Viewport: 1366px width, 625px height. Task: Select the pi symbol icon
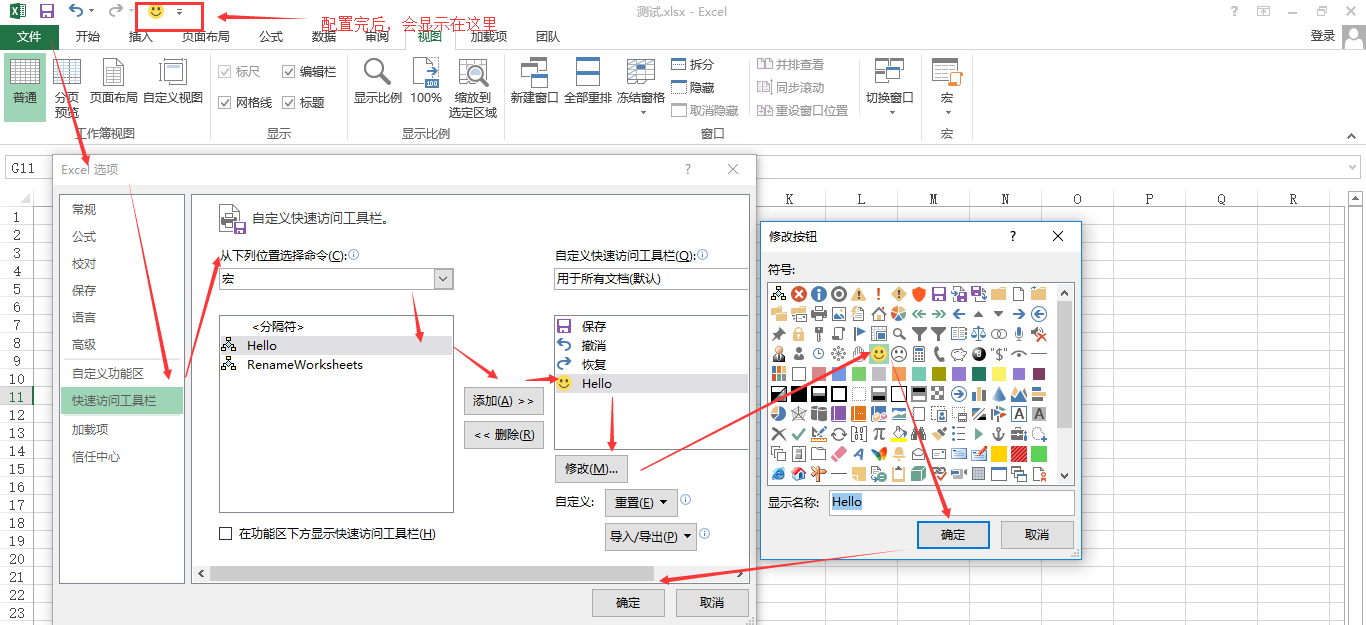[879, 434]
